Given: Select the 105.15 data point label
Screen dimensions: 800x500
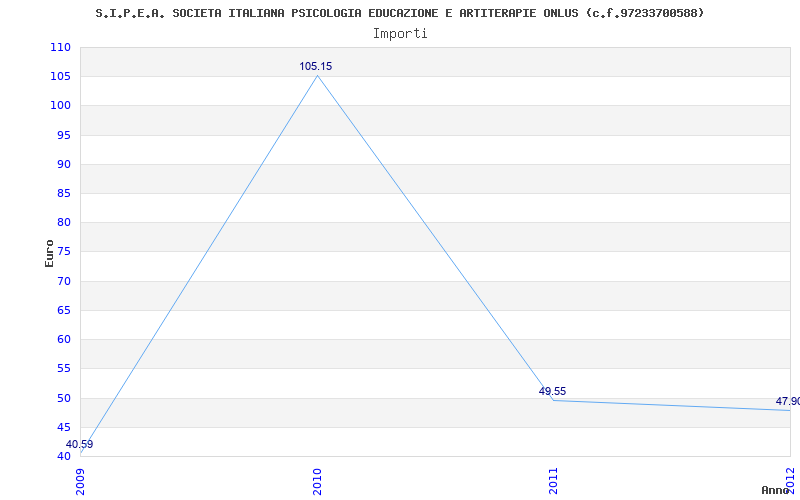Looking at the screenshot, I should click(x=315, y=66).
